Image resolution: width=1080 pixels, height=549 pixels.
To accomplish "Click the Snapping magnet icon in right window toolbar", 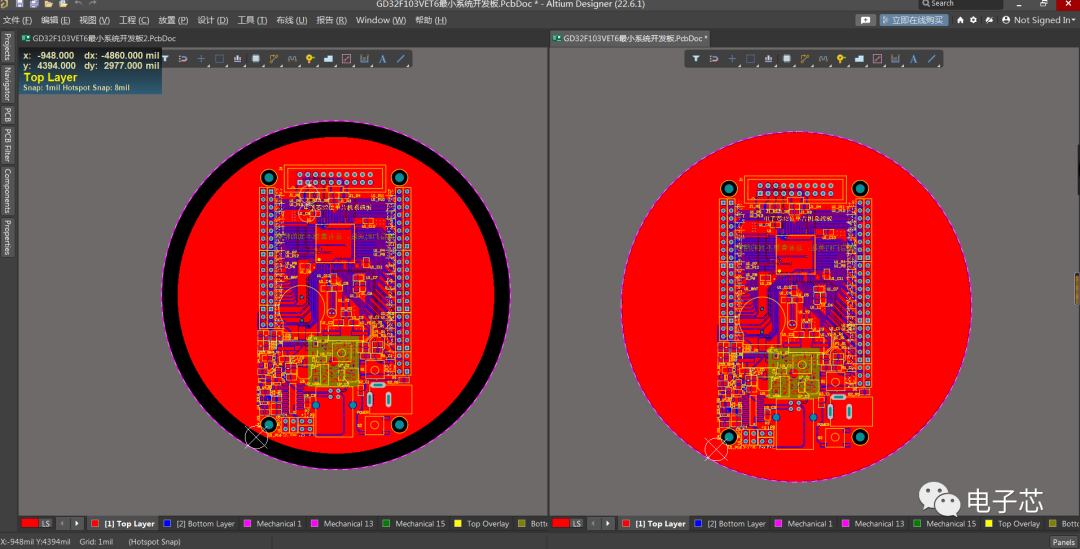I will (x=714, y=59).
